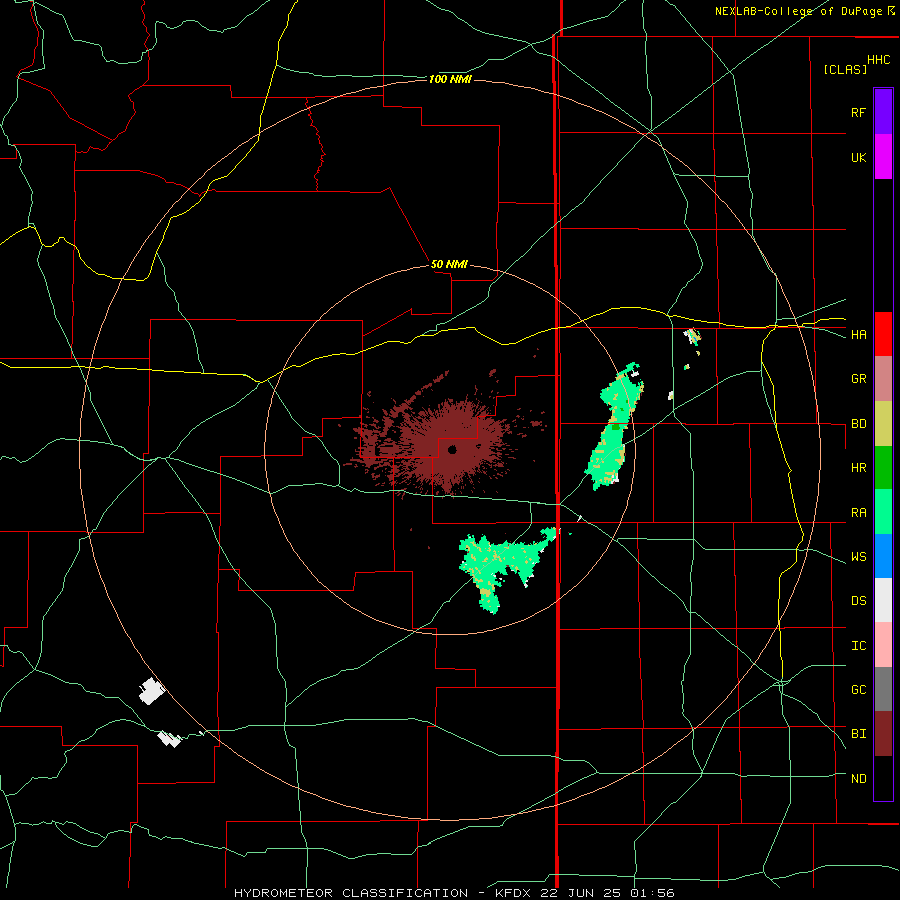Click the white DS dry snow swatch

click(x=883, y=600)
